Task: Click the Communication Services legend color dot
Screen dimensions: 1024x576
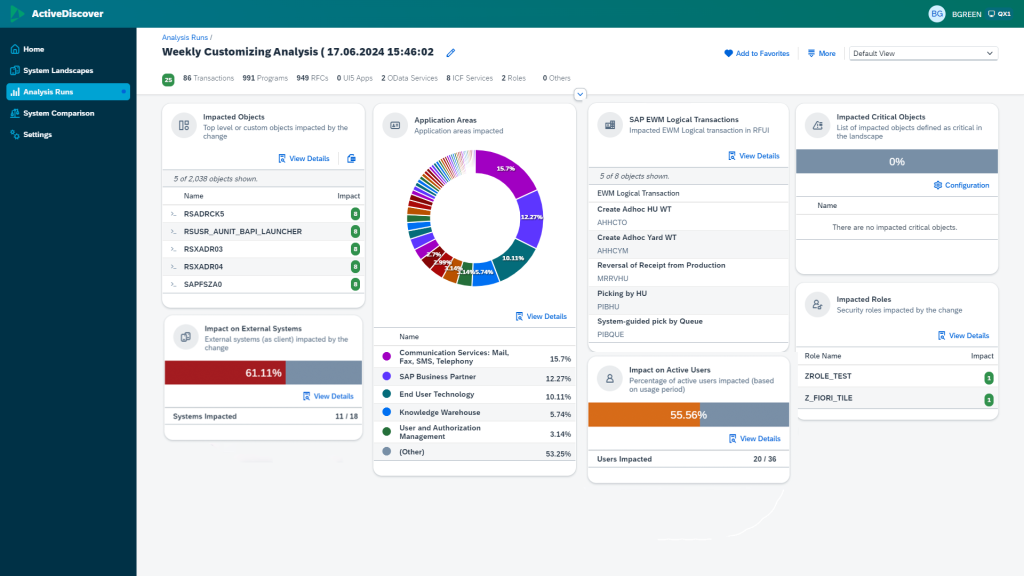Action: point(387,357)
